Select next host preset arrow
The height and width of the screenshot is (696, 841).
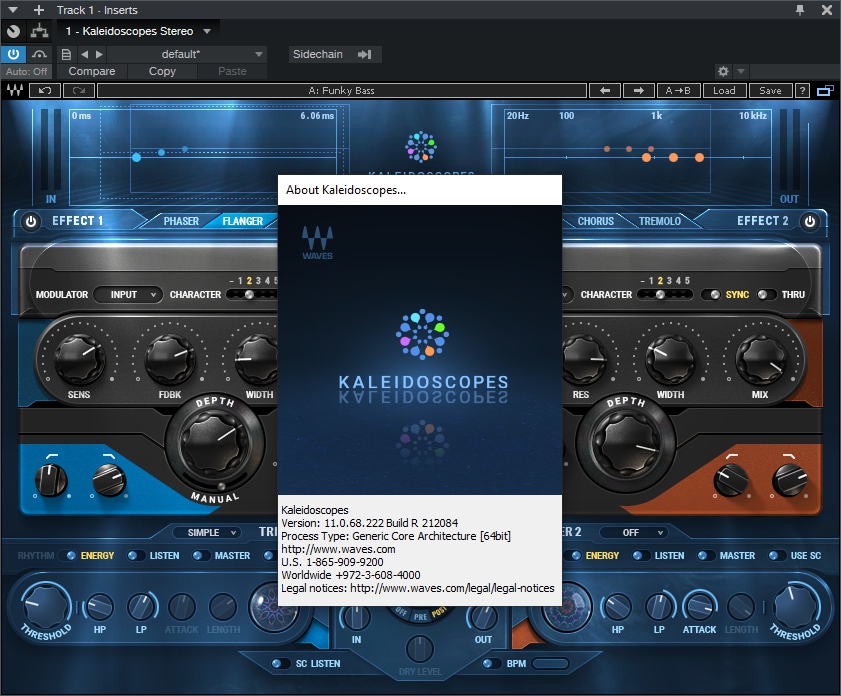coord(99,54)
